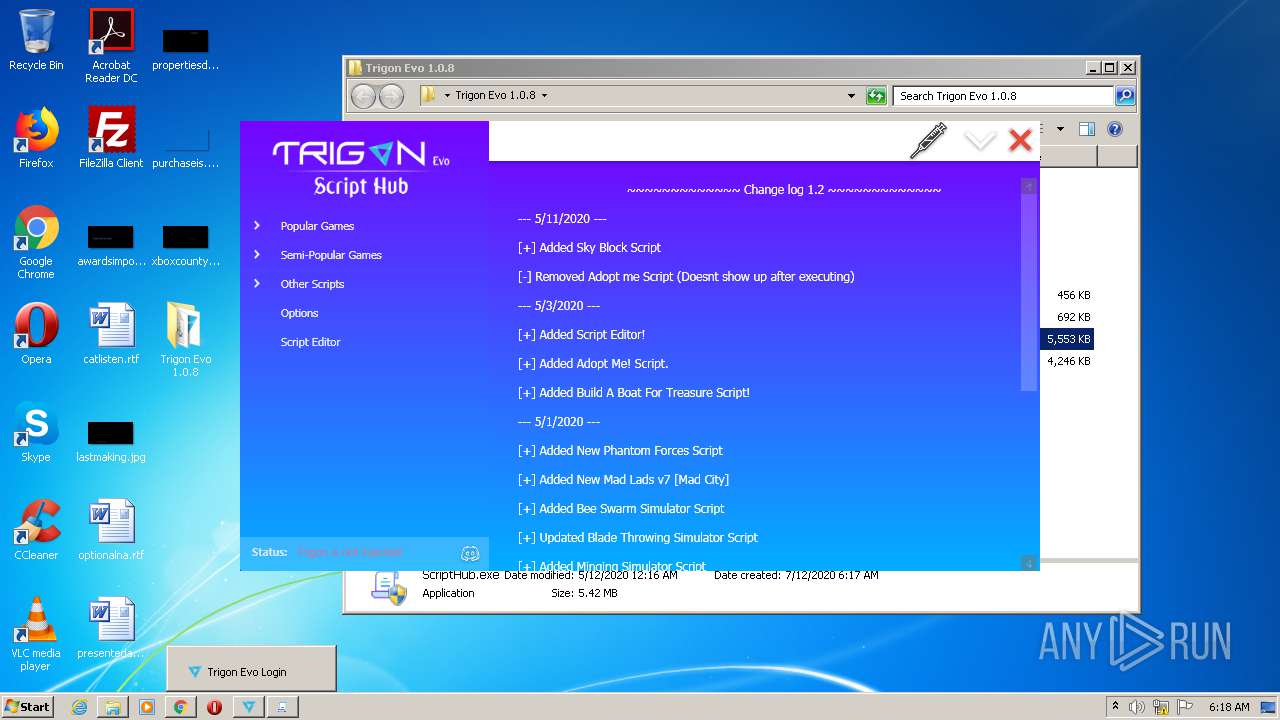Click the volume speaker tray icon
1280x720 pixels.
tap(1137, 707)
